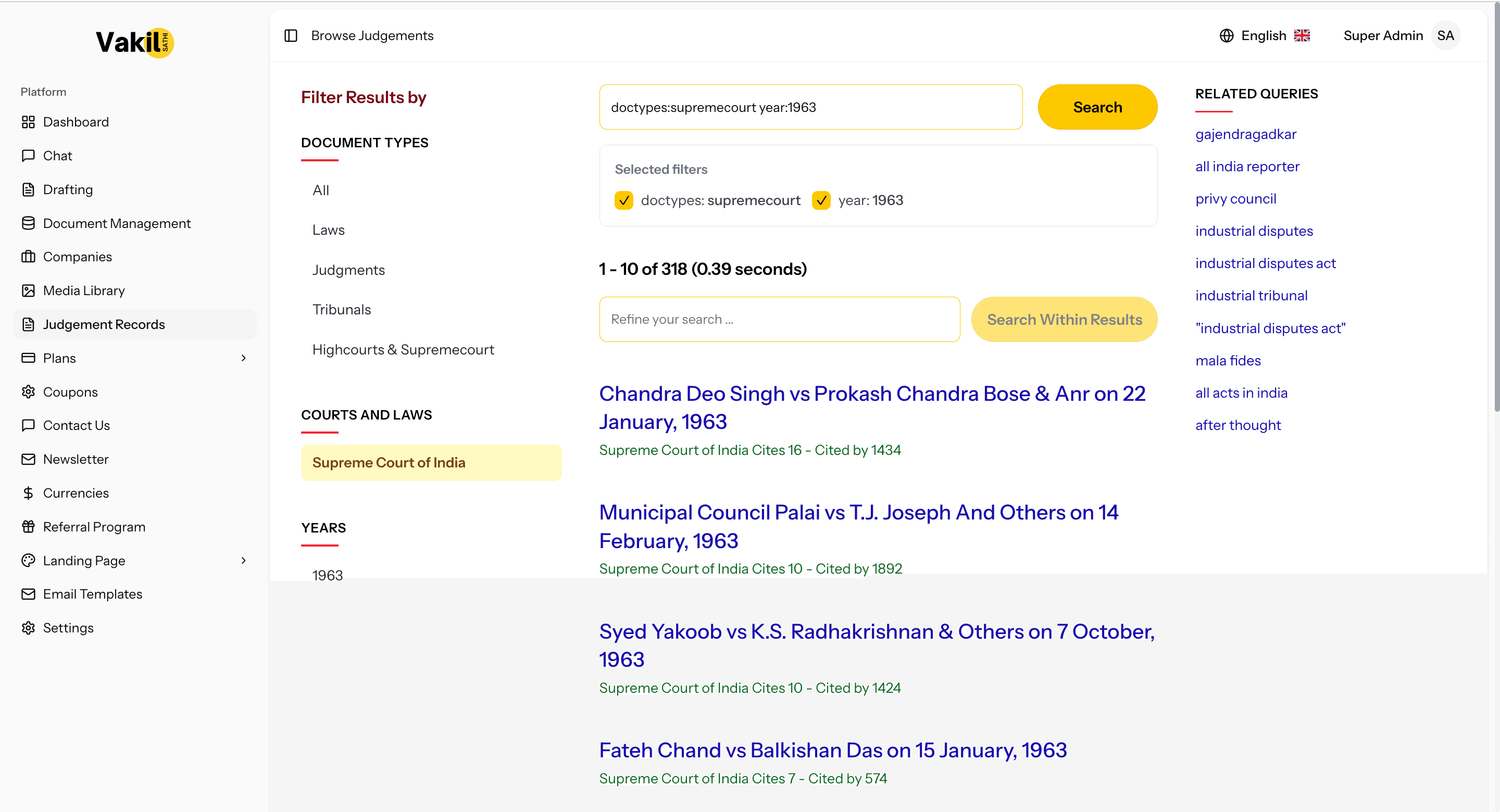
Task: Select the Tribunals document type
Action: 342,309
